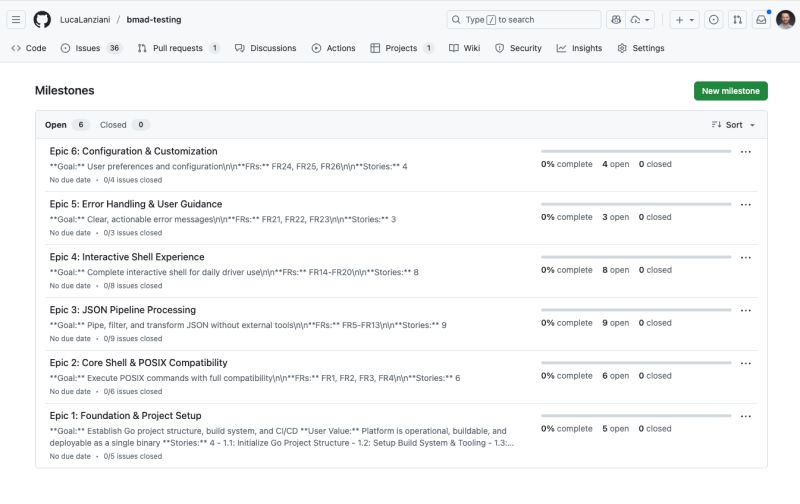Click the user profile avatar
The height and width of the screenshot is (504, 800).
pos(785,19)
